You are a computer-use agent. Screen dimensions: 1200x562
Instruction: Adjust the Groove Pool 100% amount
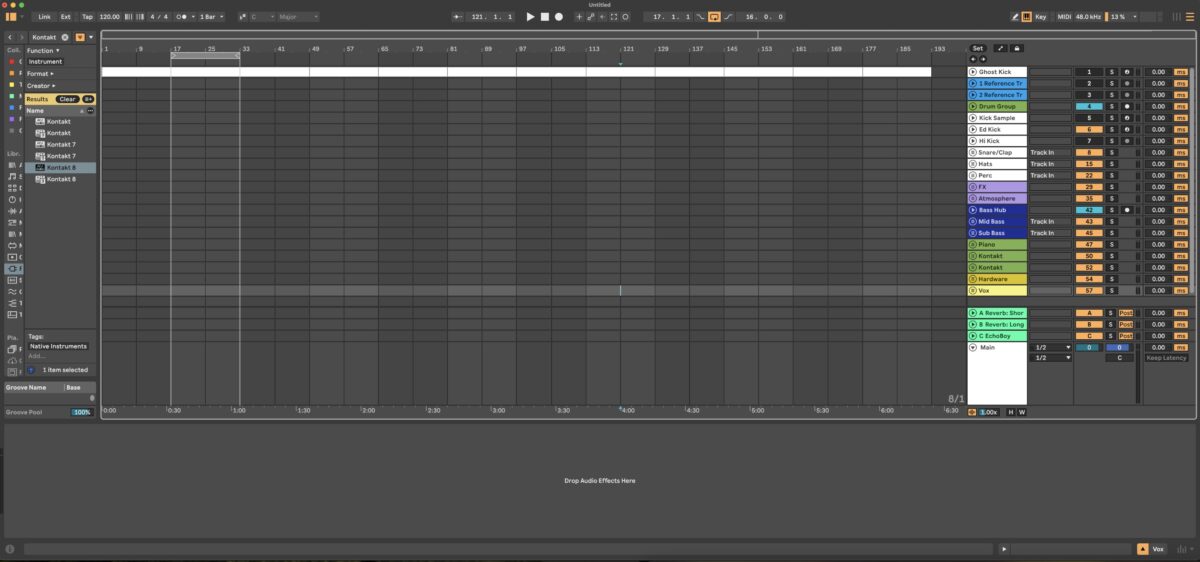(x=82, y=412)
